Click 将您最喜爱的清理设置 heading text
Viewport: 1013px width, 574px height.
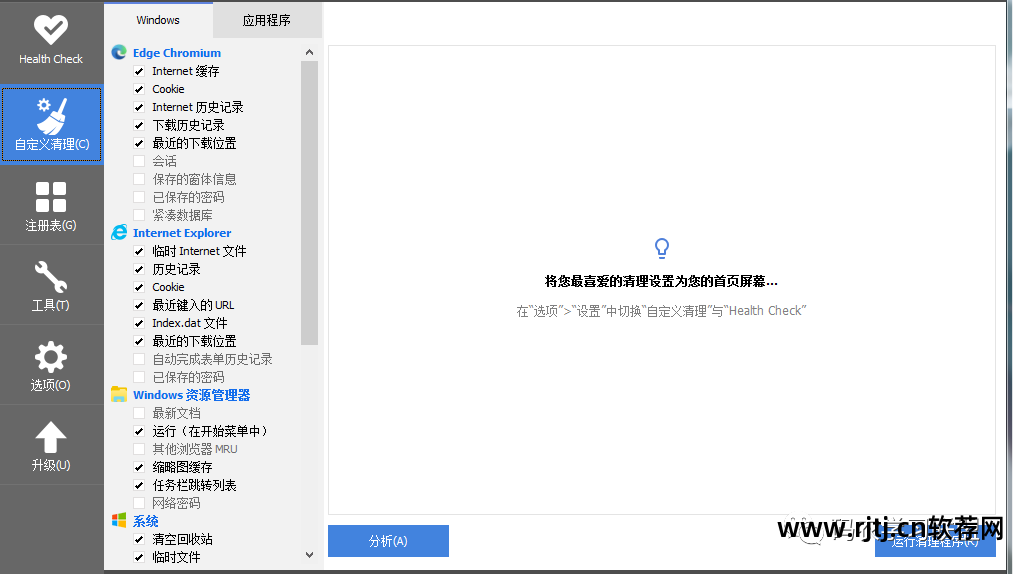662,281
